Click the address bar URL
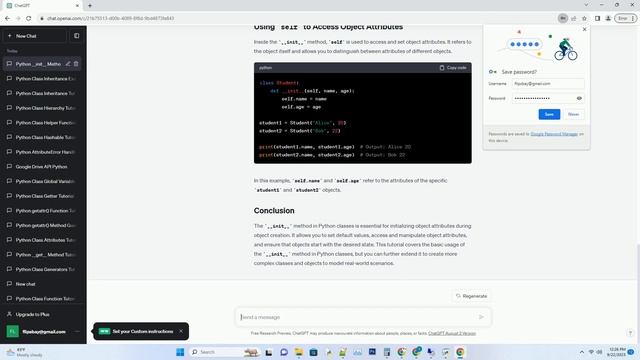 pos(110,18)
